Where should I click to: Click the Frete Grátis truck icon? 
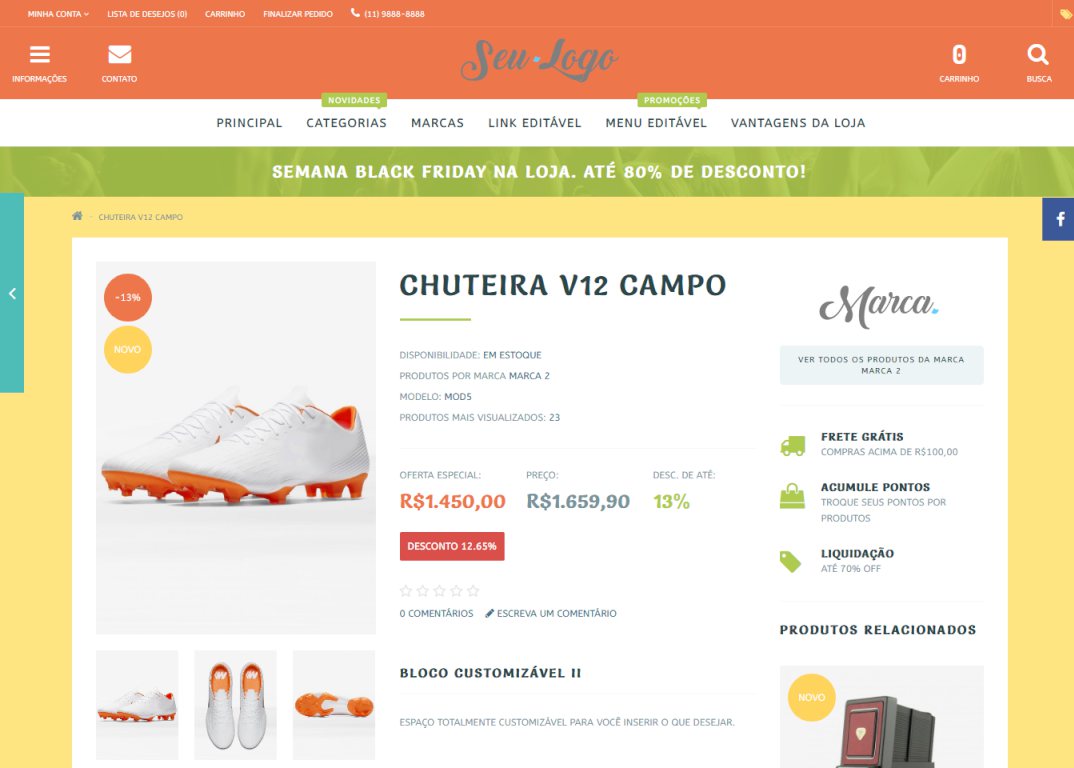[792, 446]
